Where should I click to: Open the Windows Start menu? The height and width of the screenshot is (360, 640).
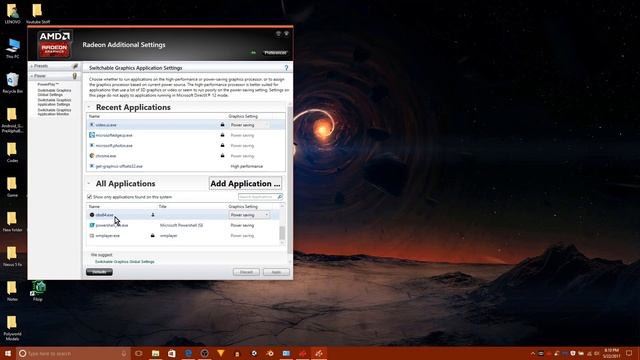coord(8,353)
